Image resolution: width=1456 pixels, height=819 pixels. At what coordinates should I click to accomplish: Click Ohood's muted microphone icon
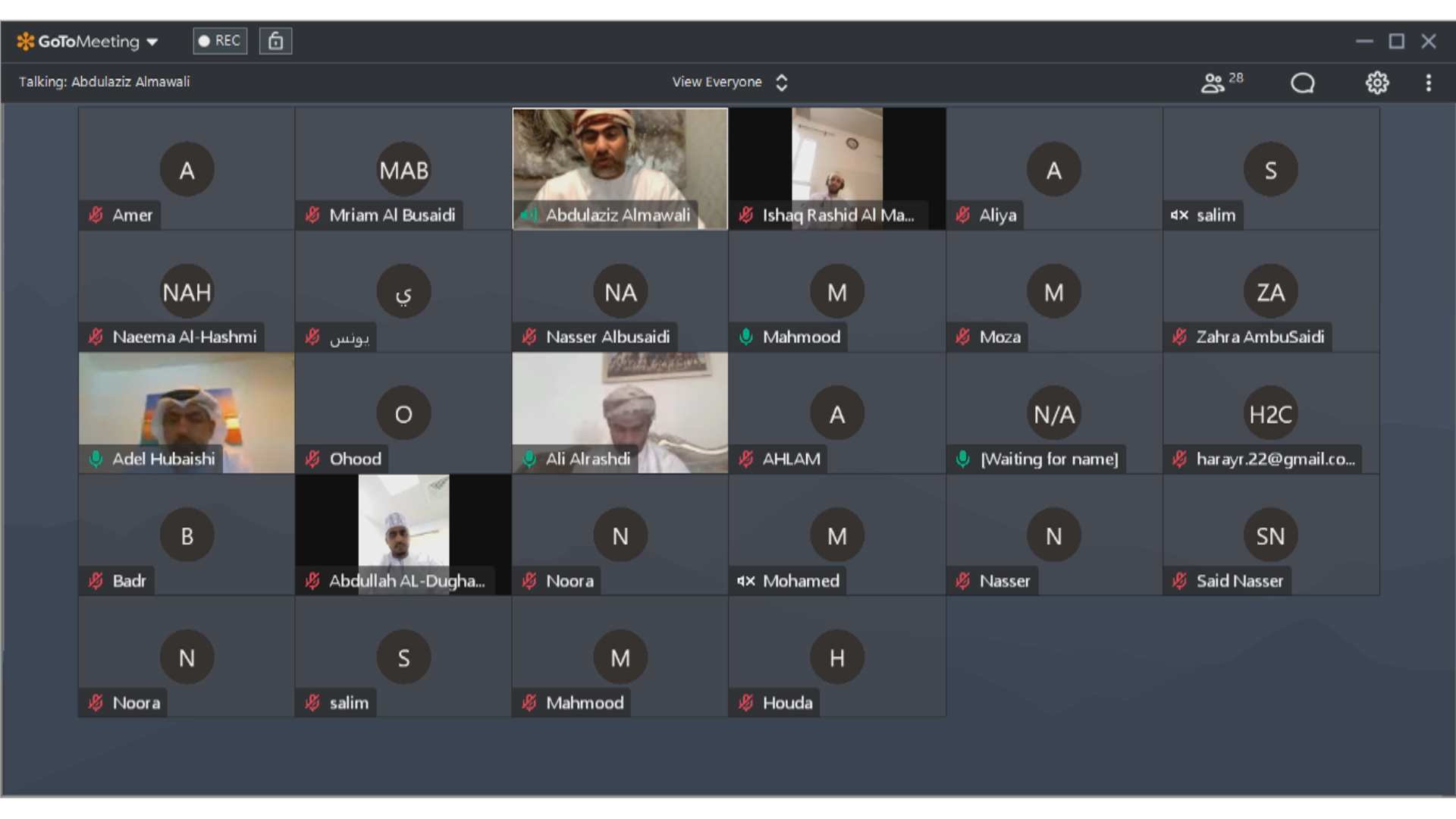point(312,459)
